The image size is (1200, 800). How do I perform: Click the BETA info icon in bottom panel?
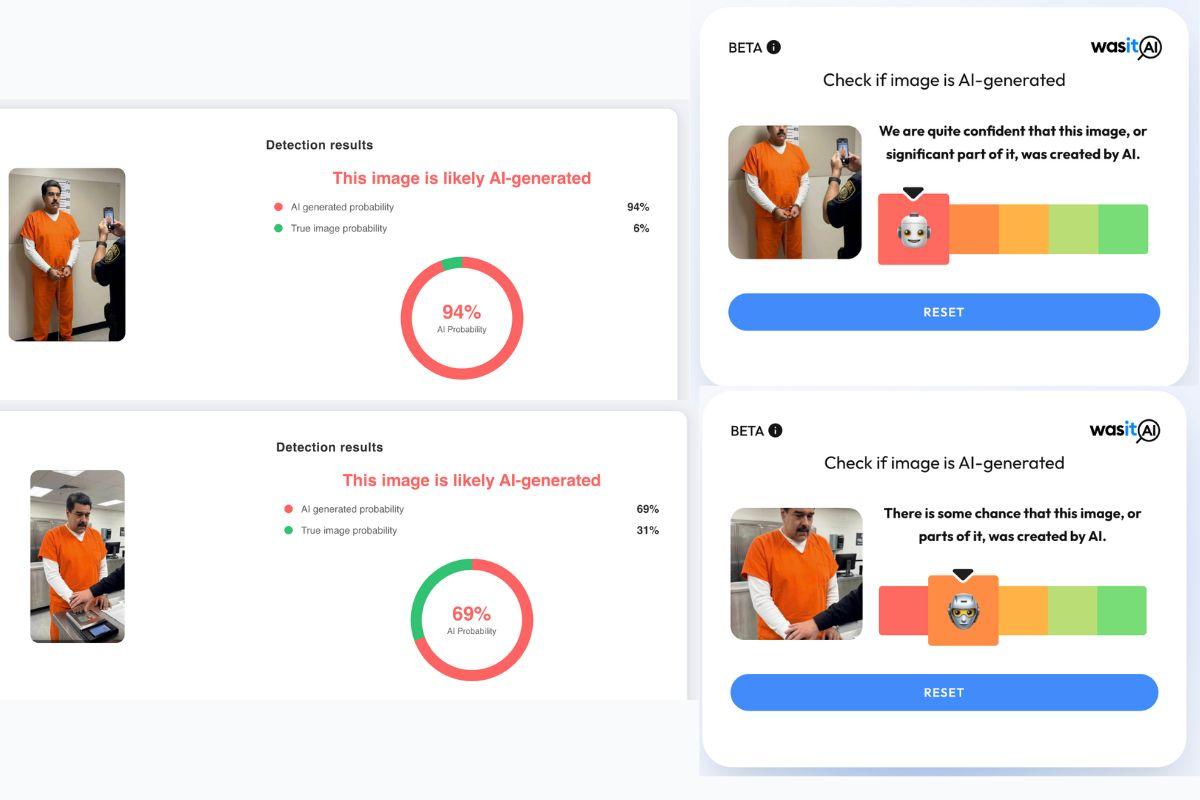pyautogui.click(x=775, y=430)
